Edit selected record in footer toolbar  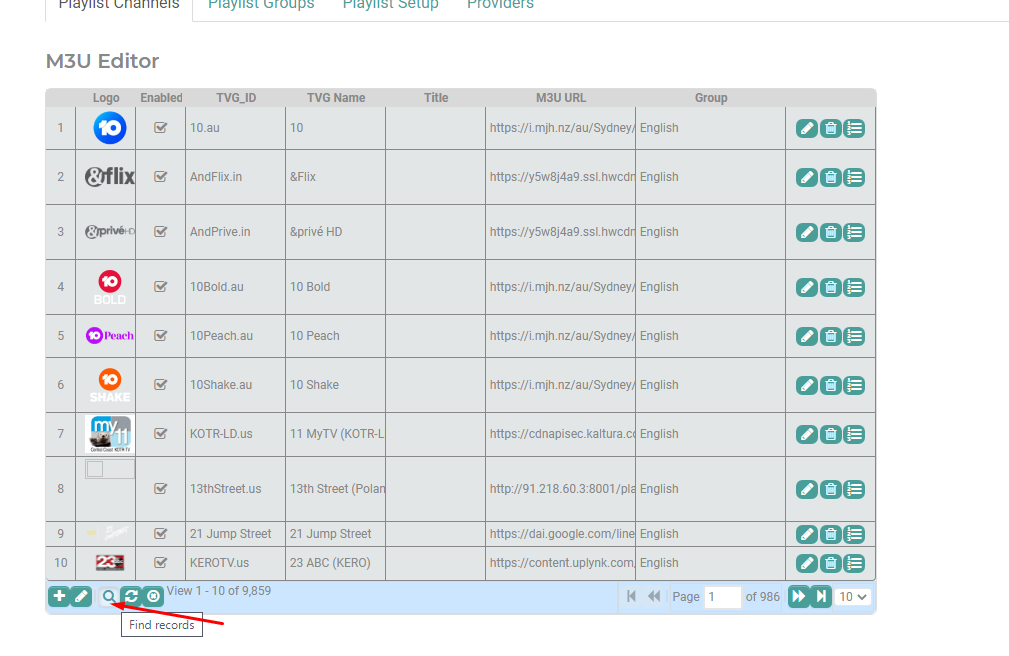click(81, 596)
